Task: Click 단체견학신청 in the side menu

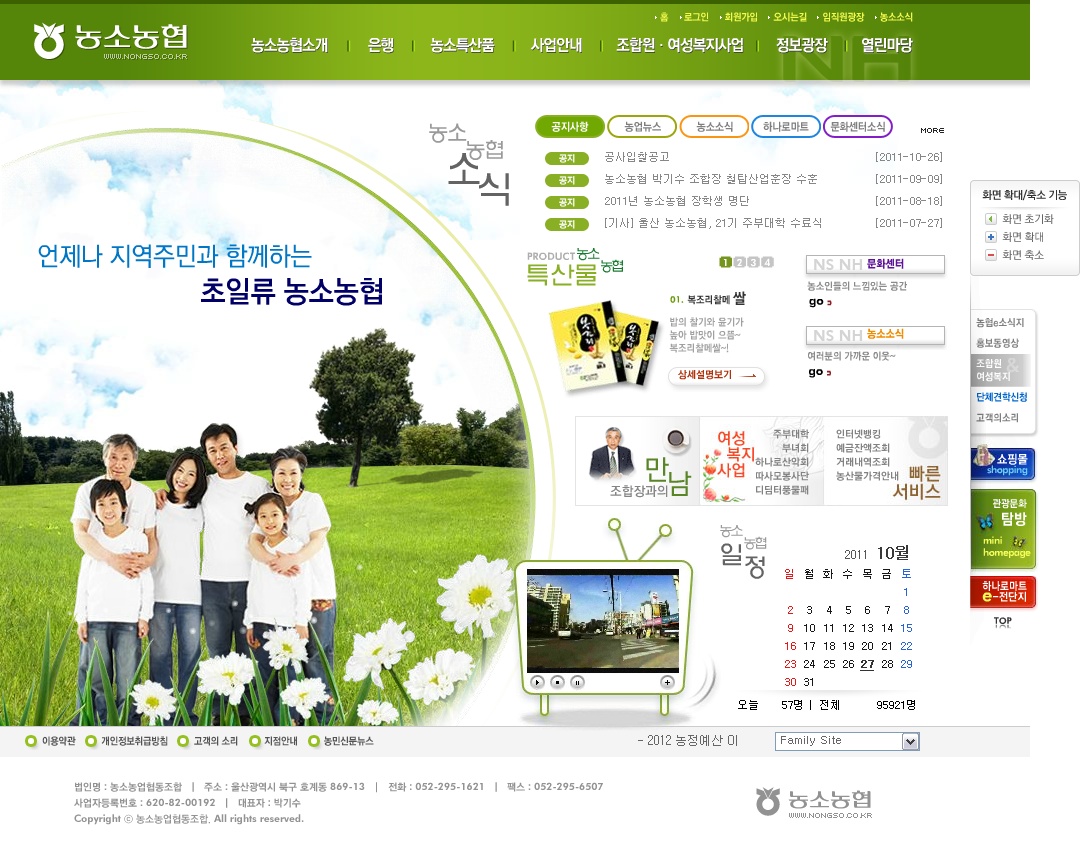Action: pyautogui.click(x=1001, y=397)
